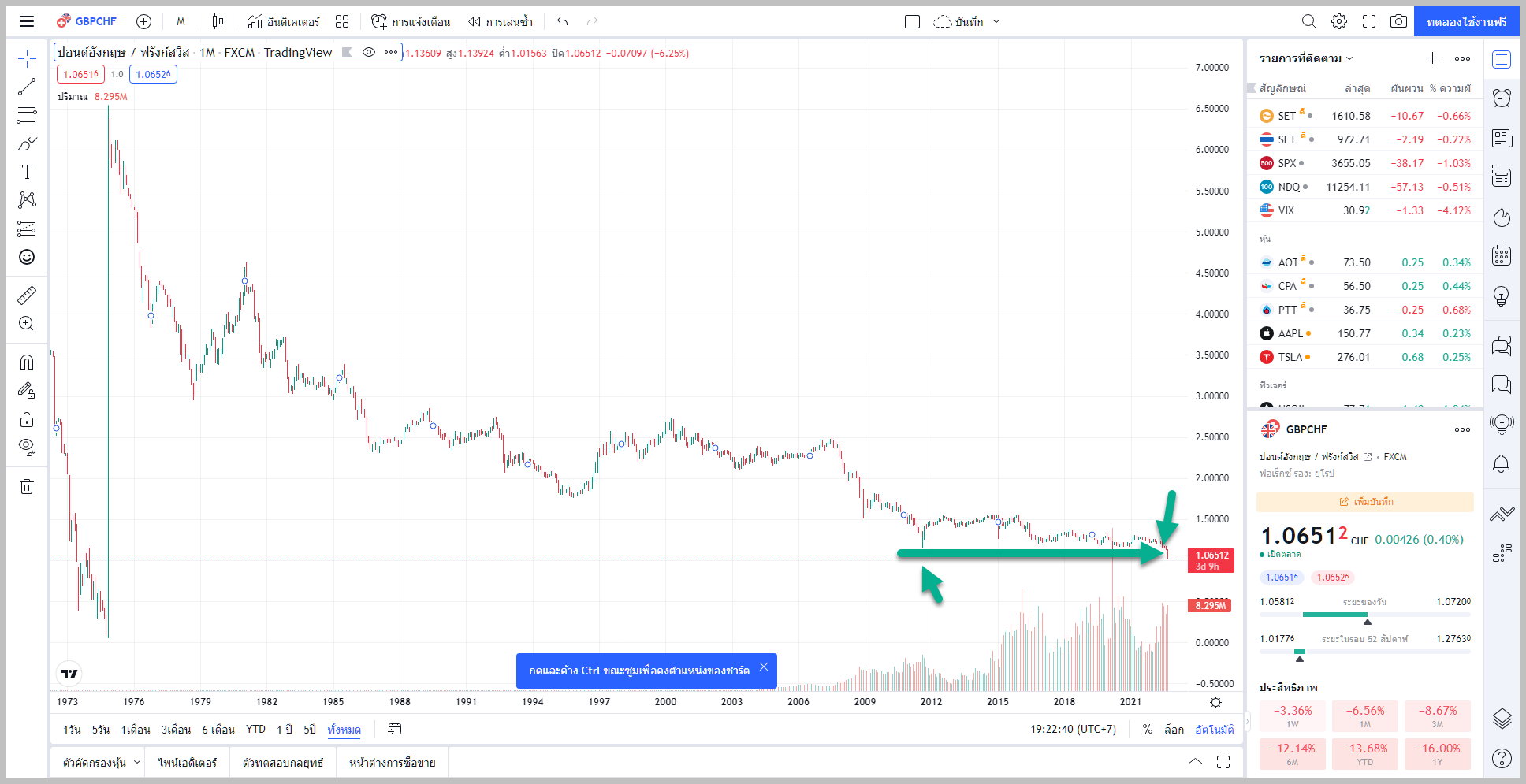Click the GBPCHF symbol search box
1526x784 pixels.
[x=87, y=21]
